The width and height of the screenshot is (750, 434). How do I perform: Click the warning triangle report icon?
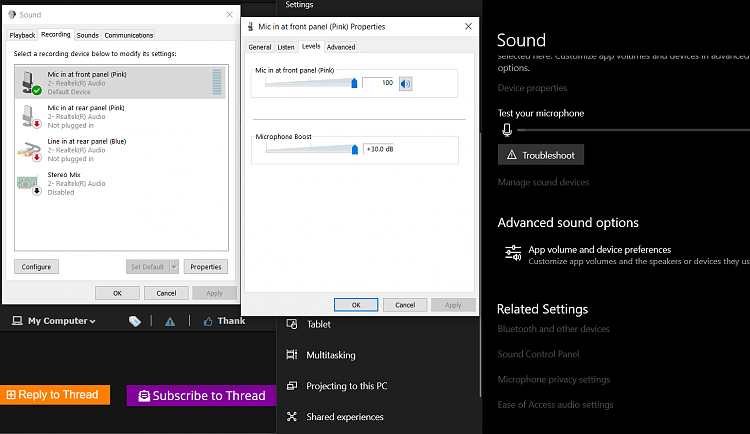coord(170,321)
